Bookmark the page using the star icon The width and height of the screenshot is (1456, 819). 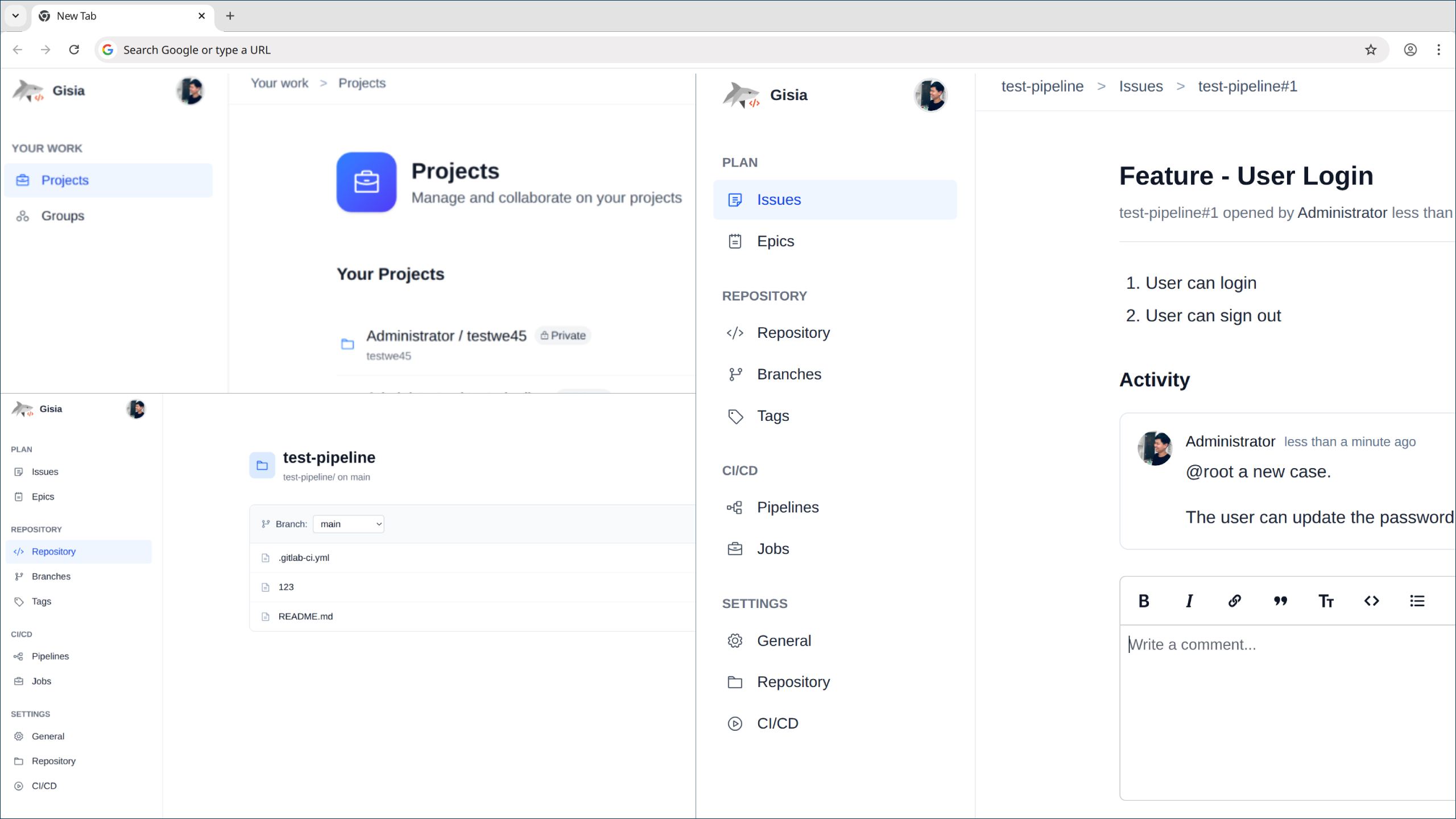pyautogui.click(x=1371, y=49)
